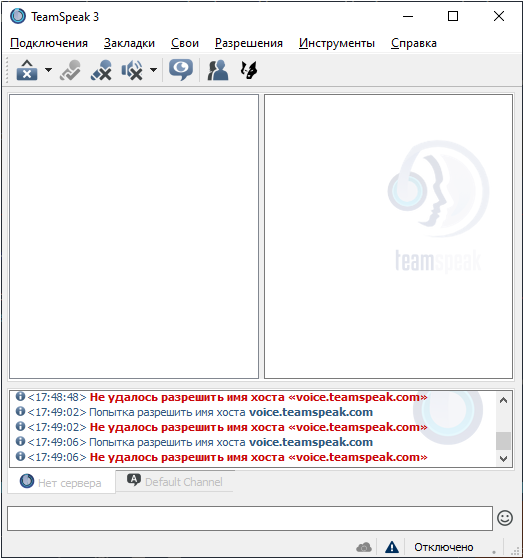Viewport: 524px width, 559px height.
Task: Click the chat log scroll down arrow
Action: pyautogui.click(x=503, y=458)
